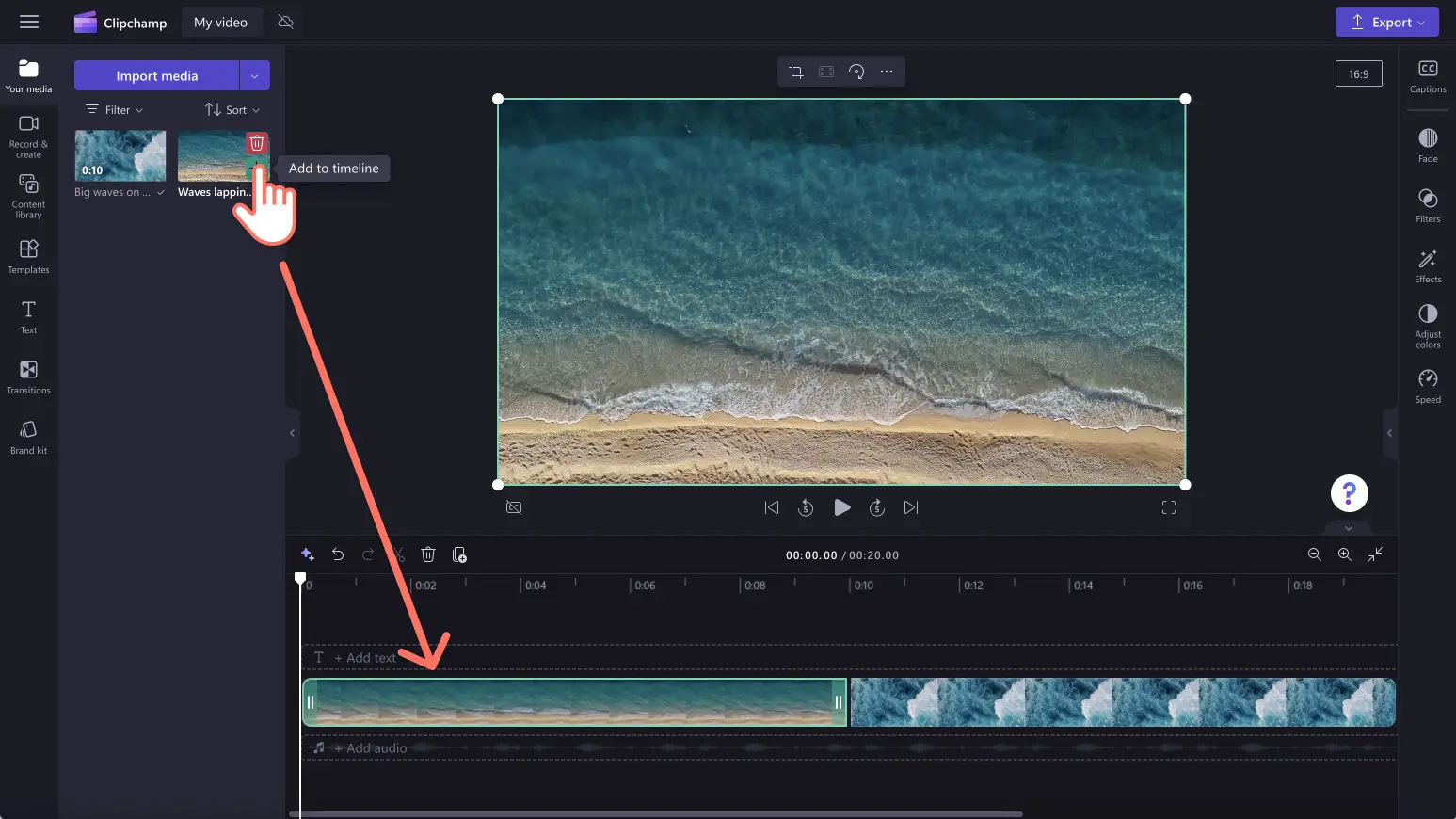Click the crop icon above the preview
This screenshot has height=819, width=1456.
796,72
